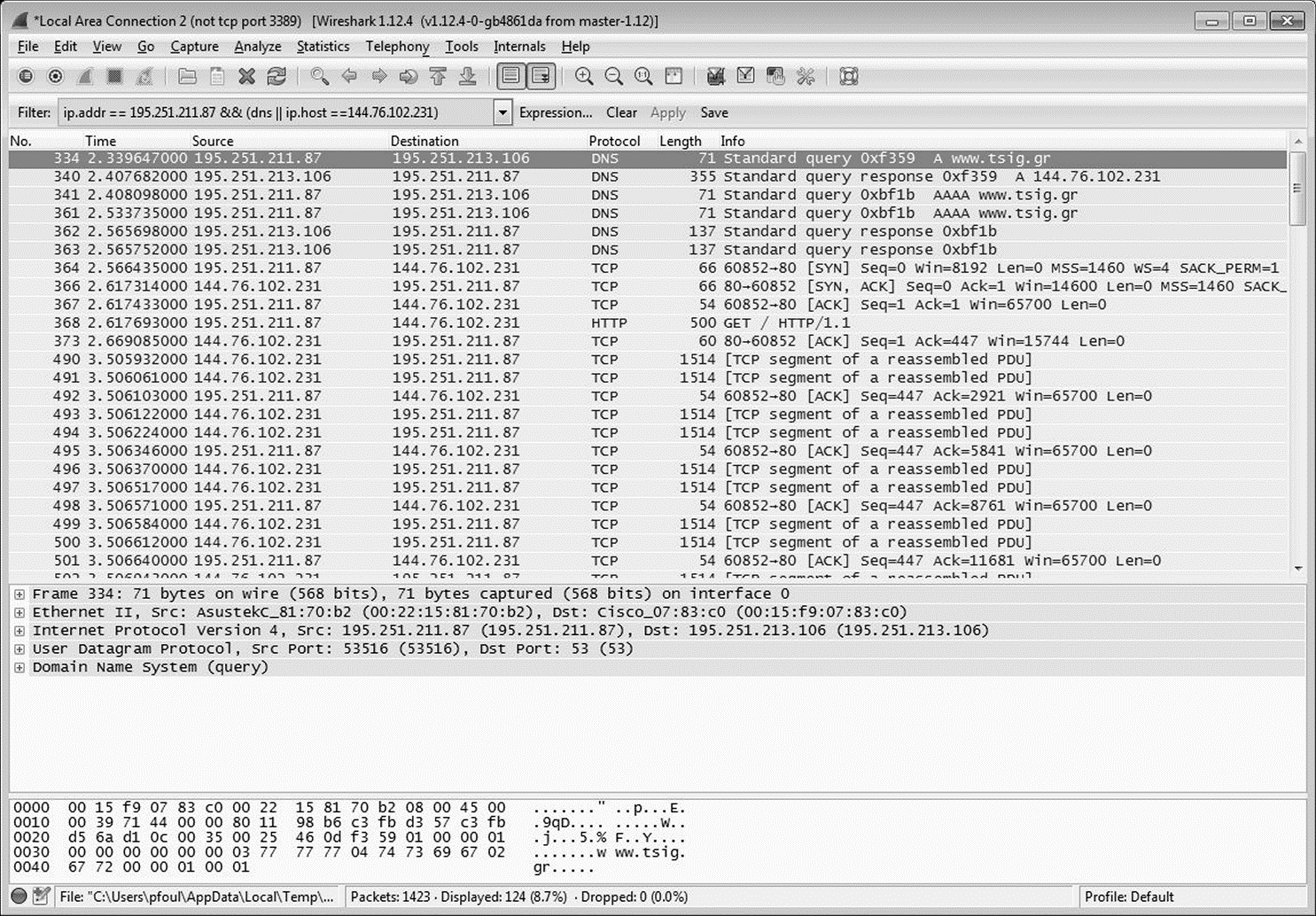
Task: Open expert info status bar circle
Action: (19, 896)
